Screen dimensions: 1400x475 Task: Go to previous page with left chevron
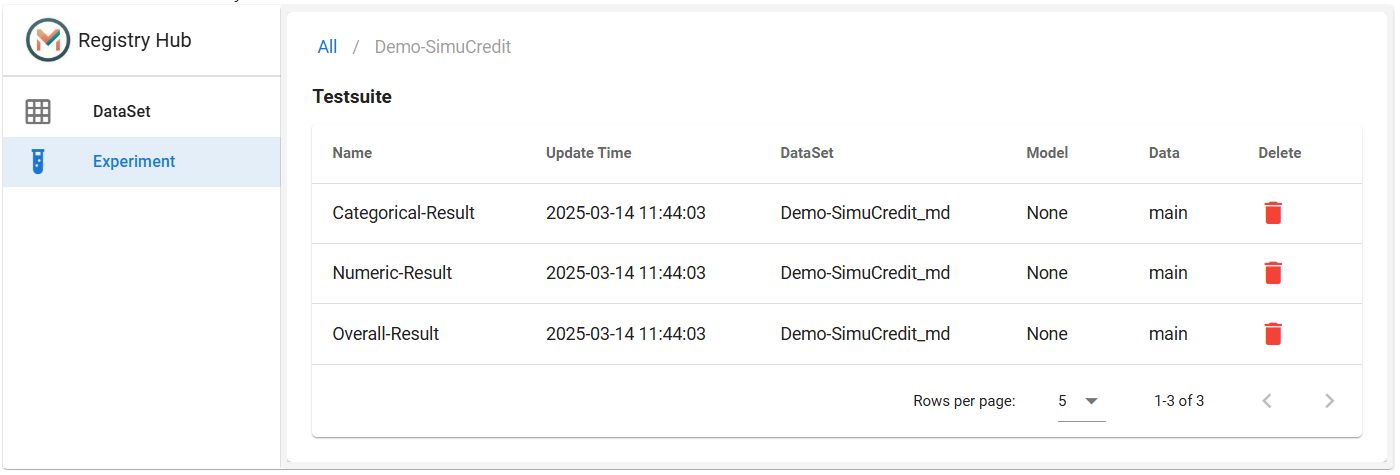(1267, 401)
